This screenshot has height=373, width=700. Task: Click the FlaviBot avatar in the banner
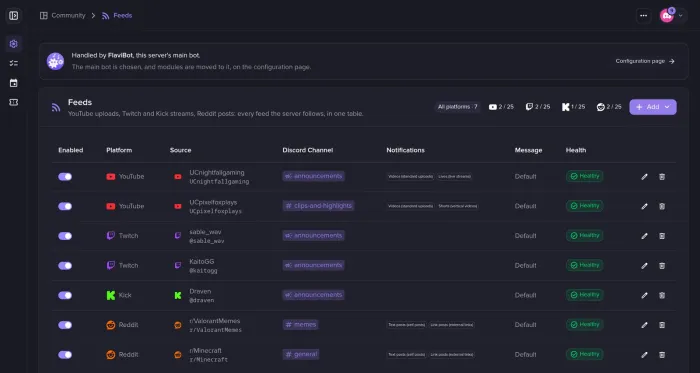(55, 61)
